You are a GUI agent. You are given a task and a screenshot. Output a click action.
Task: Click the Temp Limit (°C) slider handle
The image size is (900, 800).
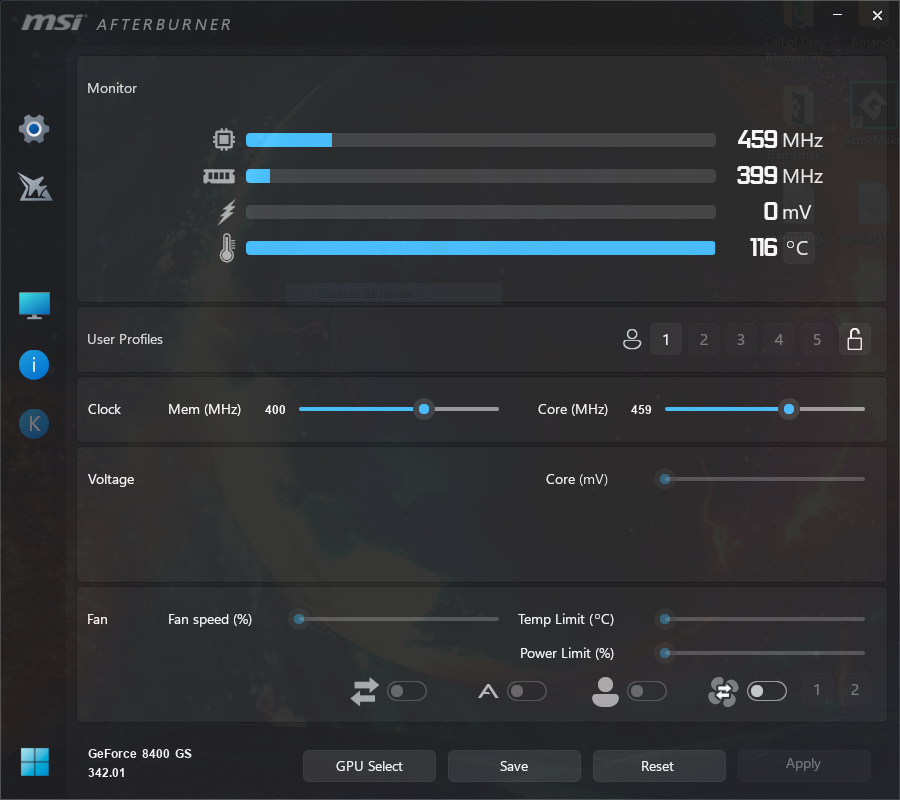click(x=665, y=619)
